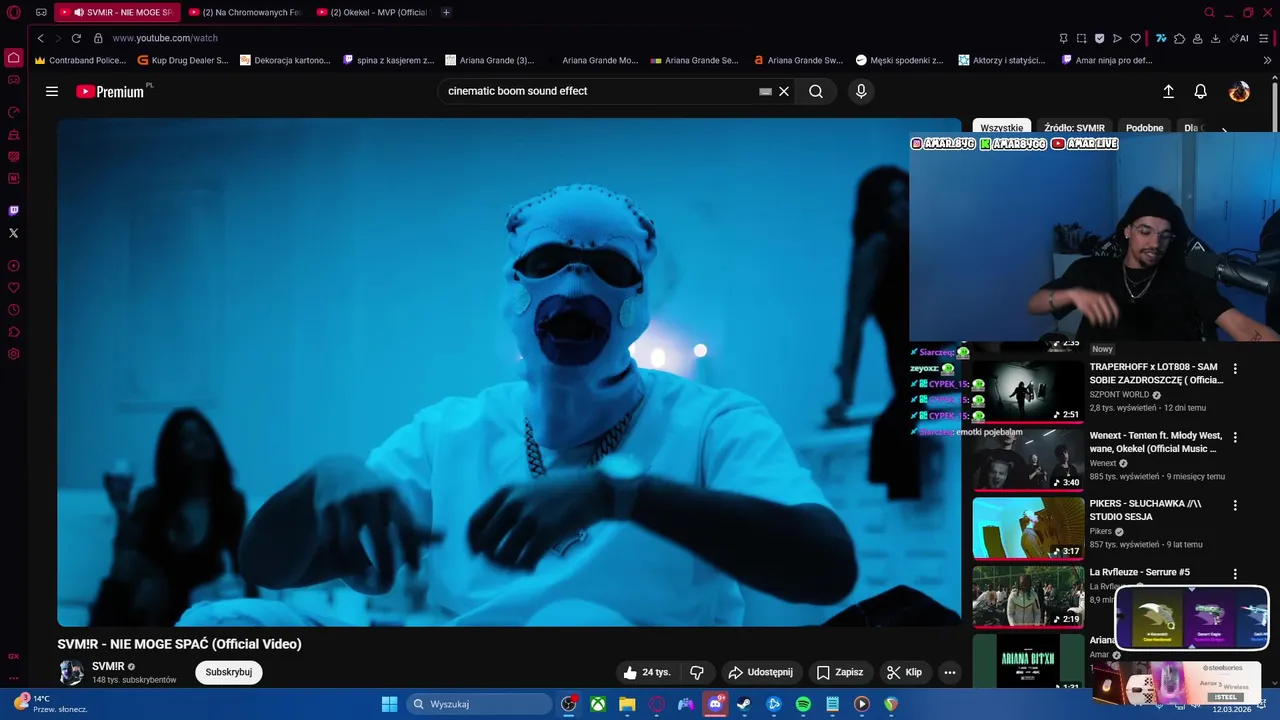
Task: Switch to the 'Na Chromowanych Fe...' tab
Action: pos(246,12)
